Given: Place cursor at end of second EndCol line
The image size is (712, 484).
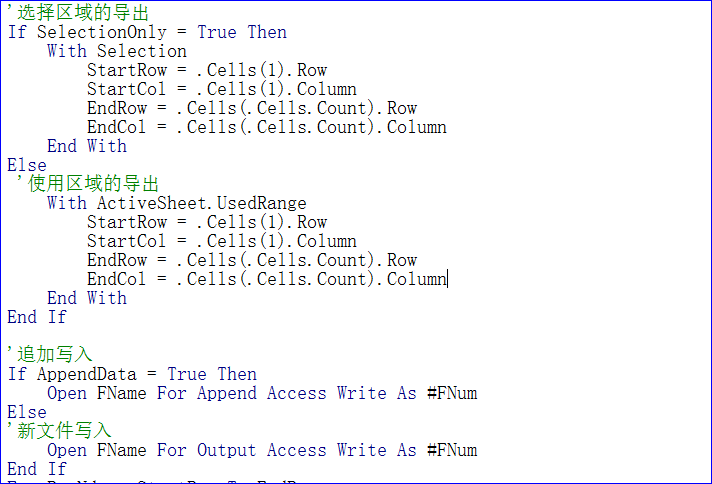Looking at the screenshot, I should (x=447, y=279).
